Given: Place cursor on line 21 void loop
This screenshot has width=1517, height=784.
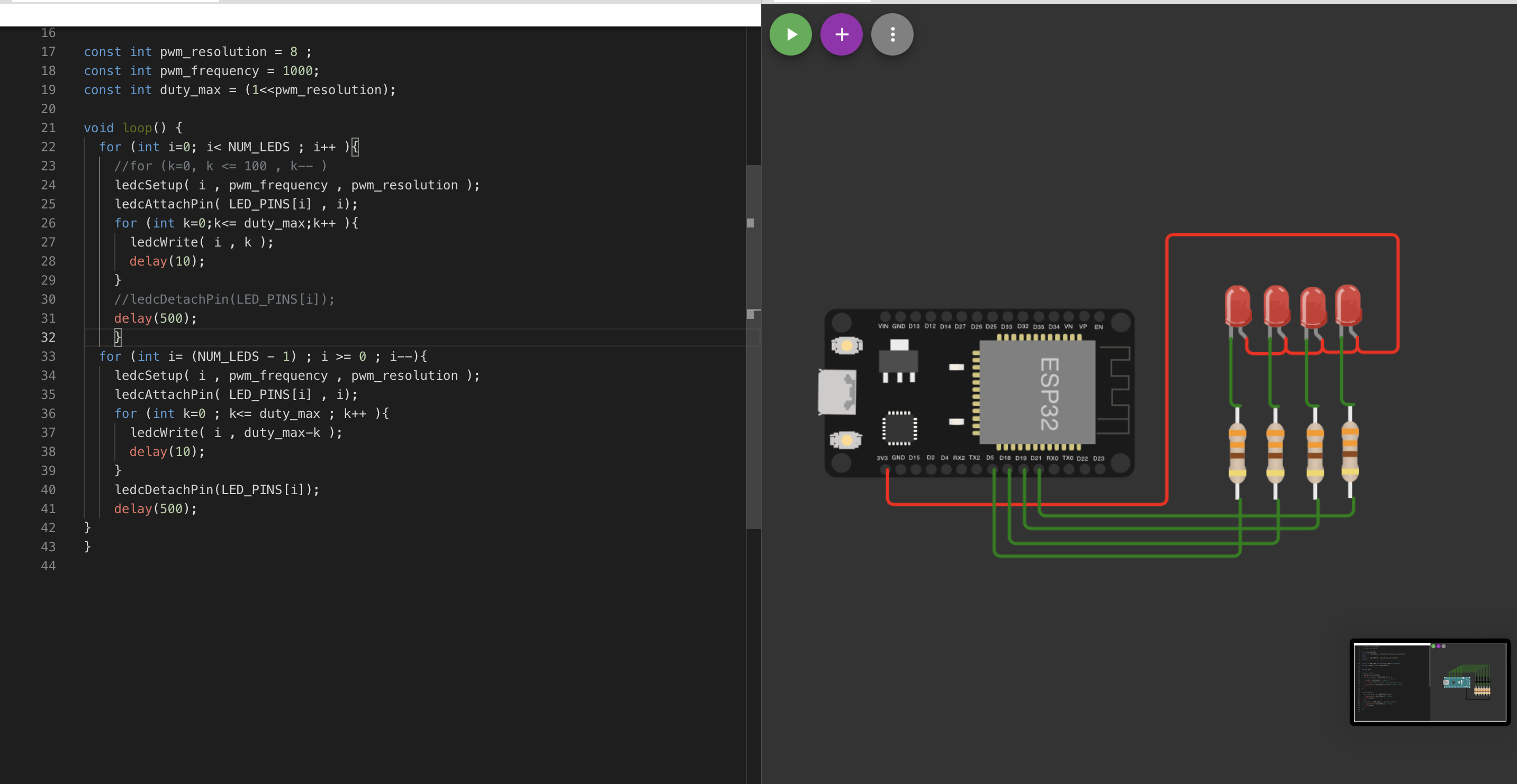Looking at the screenshot, I should (133, 127).
